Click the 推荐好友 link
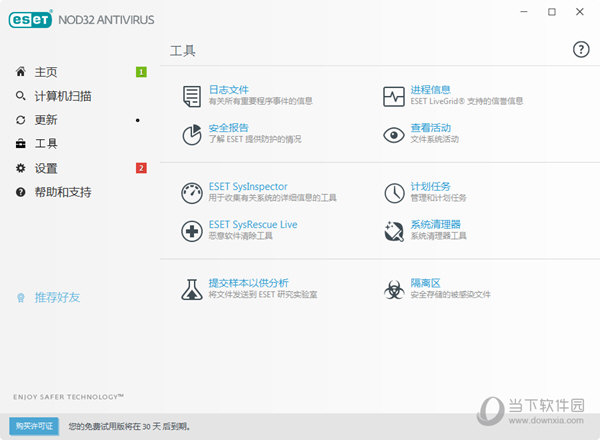The height and width of the screenshot is (440, 600). (57, 297)
